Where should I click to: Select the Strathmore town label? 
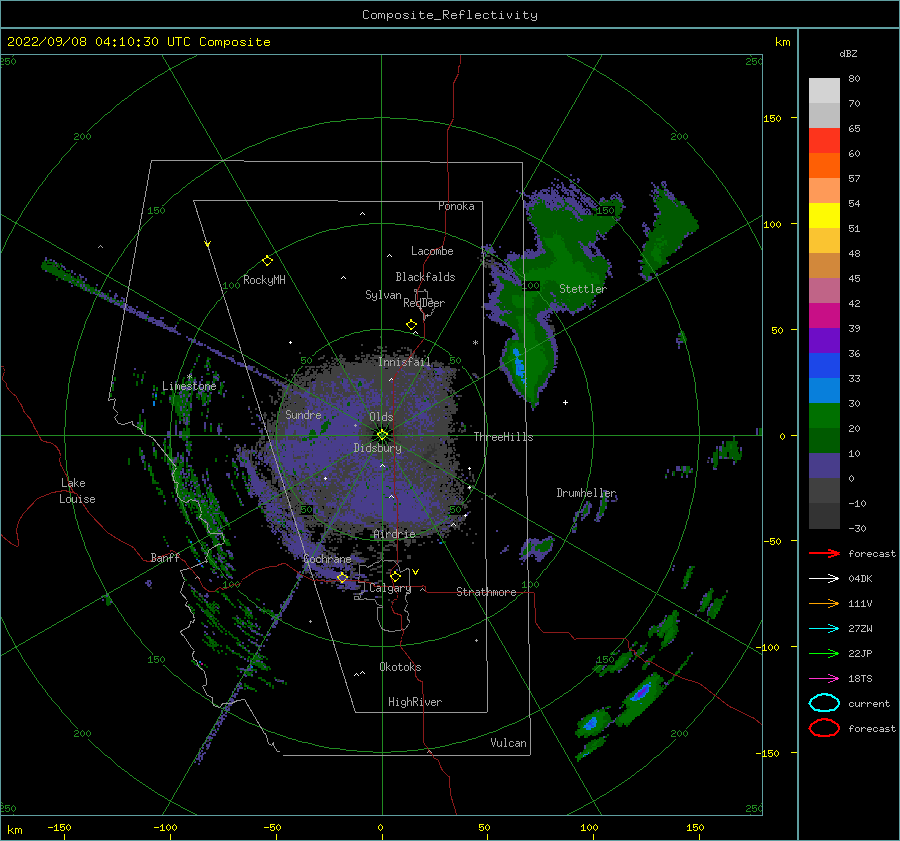pos(486,592)
